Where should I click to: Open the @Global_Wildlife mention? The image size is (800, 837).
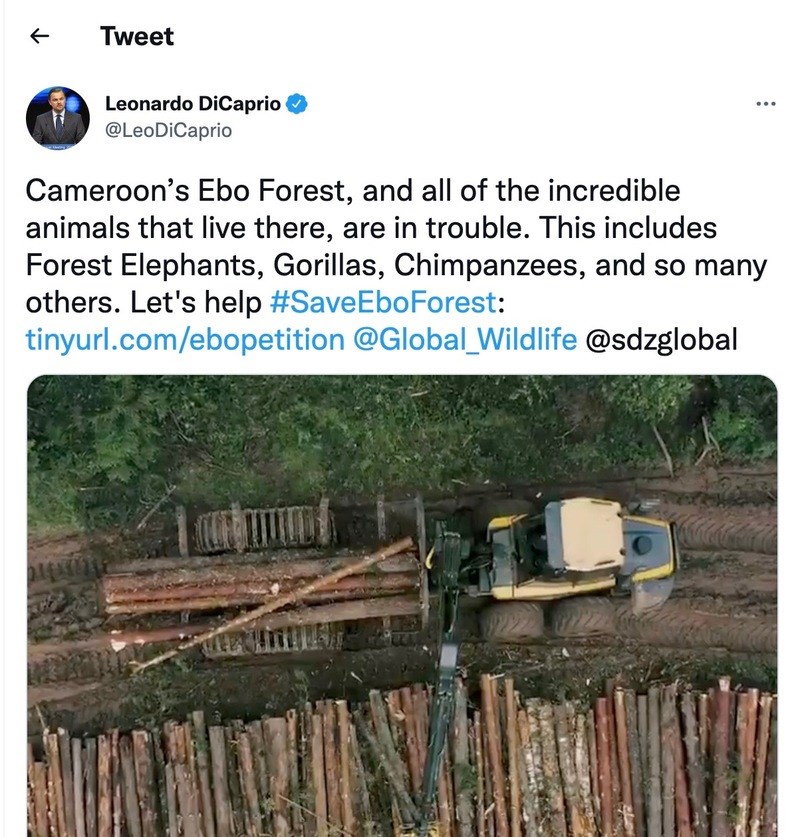464,339
